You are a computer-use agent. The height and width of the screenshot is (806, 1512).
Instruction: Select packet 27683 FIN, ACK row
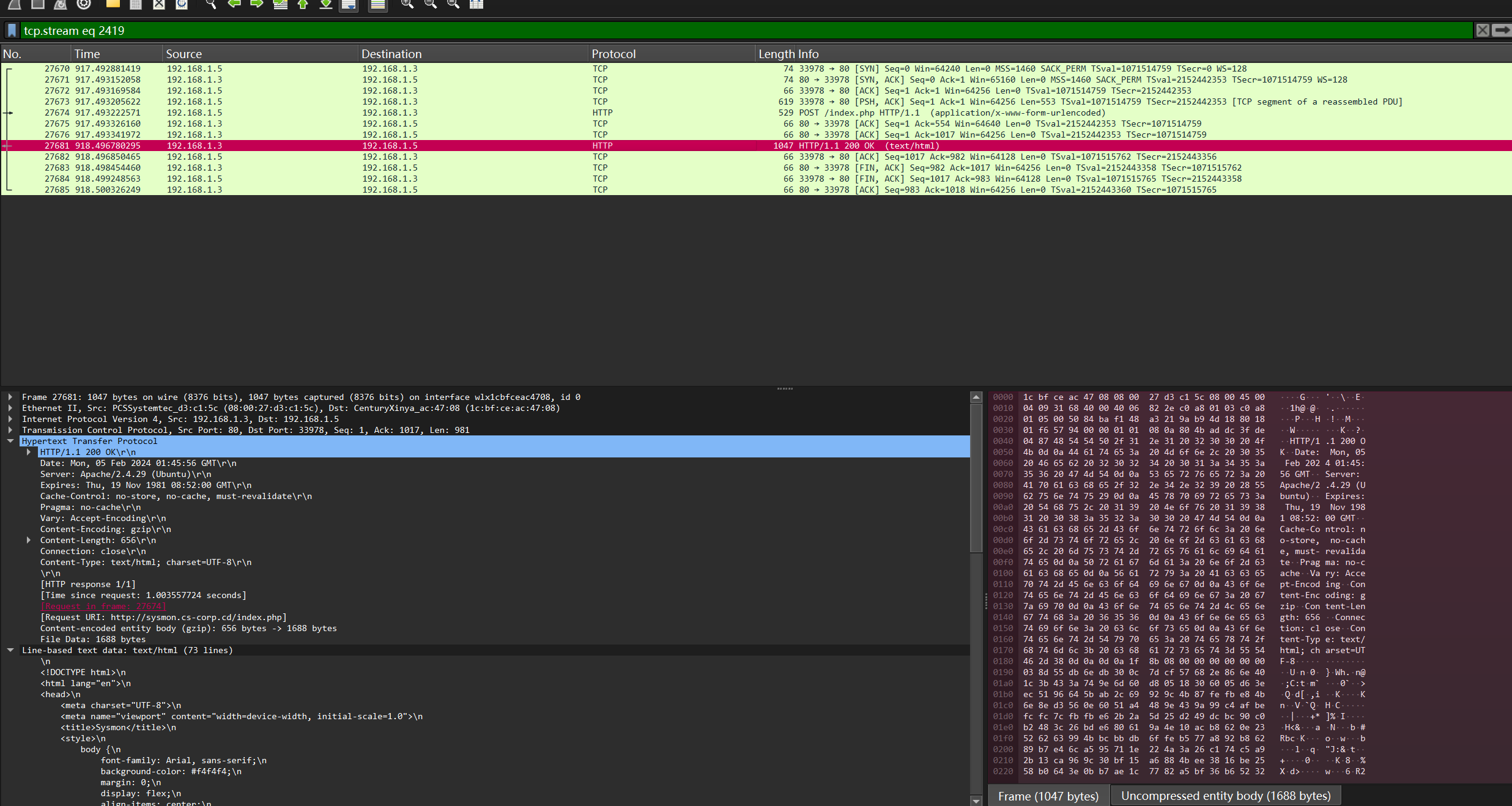click(x=756, y=168)
